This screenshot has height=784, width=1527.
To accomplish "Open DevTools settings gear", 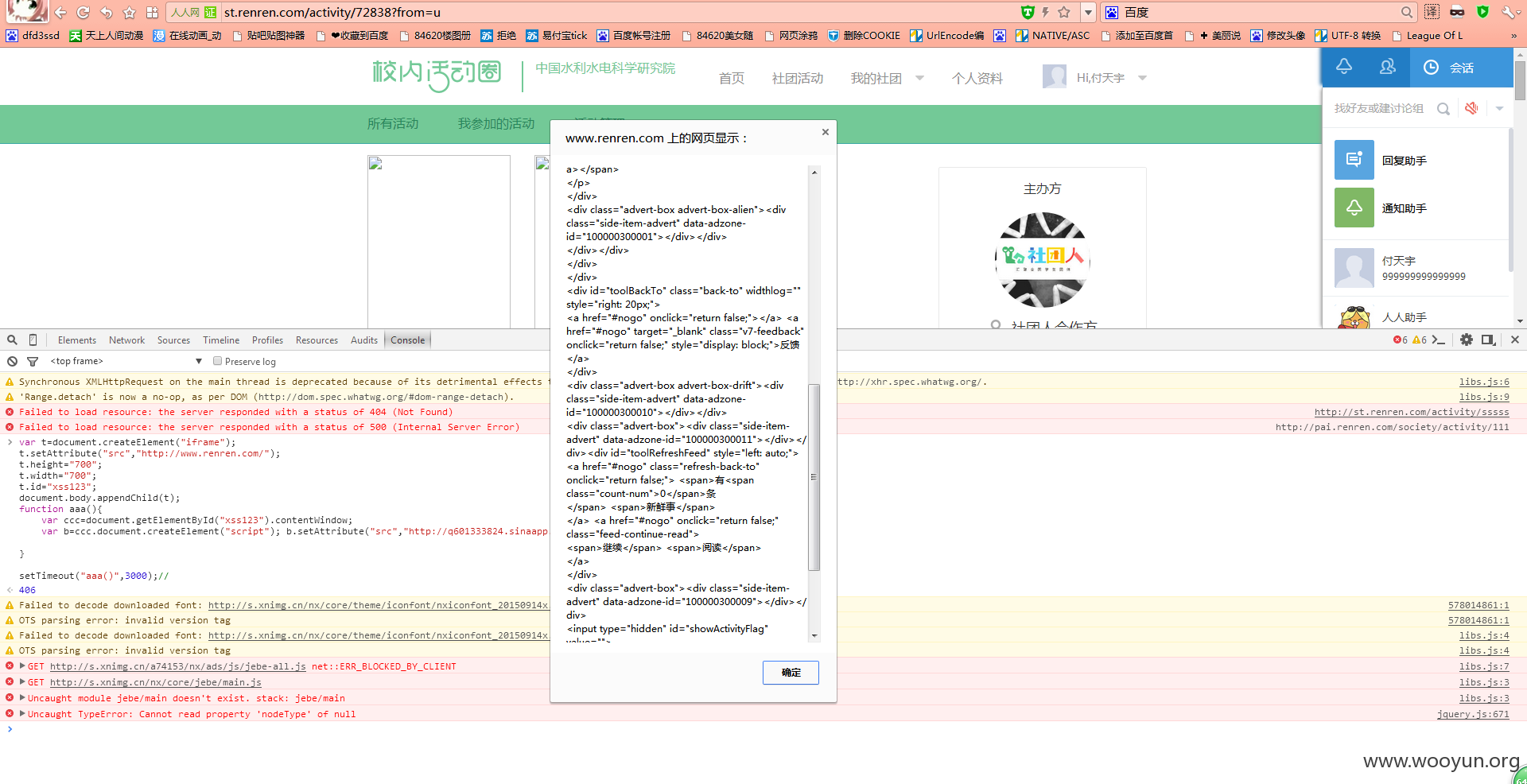I will coord(1466,340).
